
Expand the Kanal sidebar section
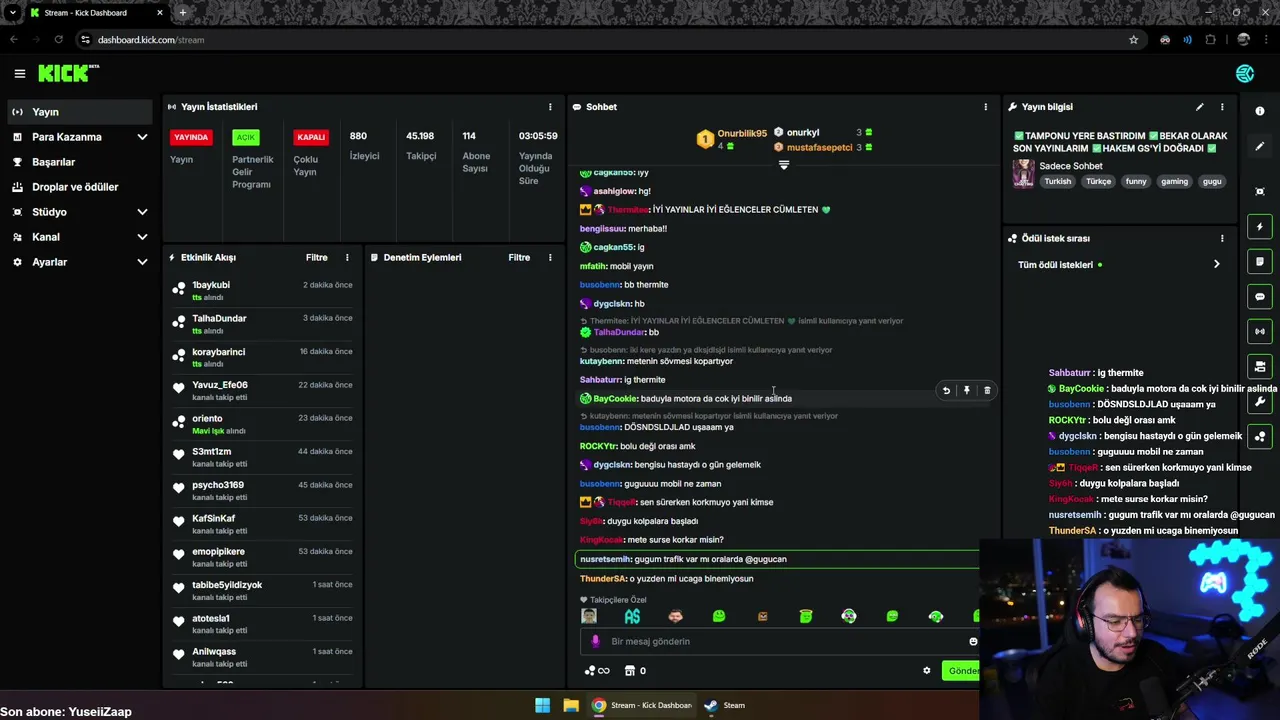tap(142, 237)
